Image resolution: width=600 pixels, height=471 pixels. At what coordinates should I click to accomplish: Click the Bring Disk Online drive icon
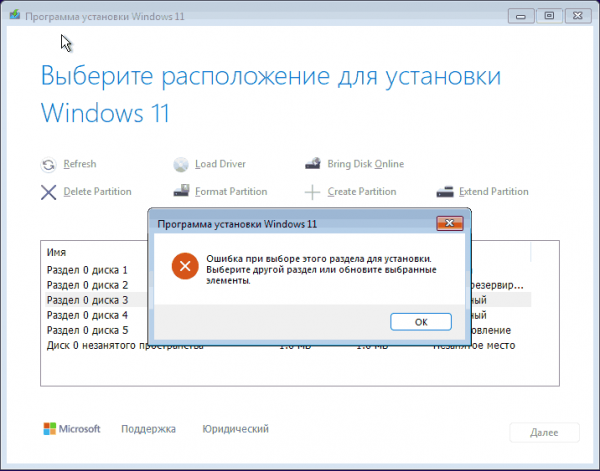[x=313, y=164]
